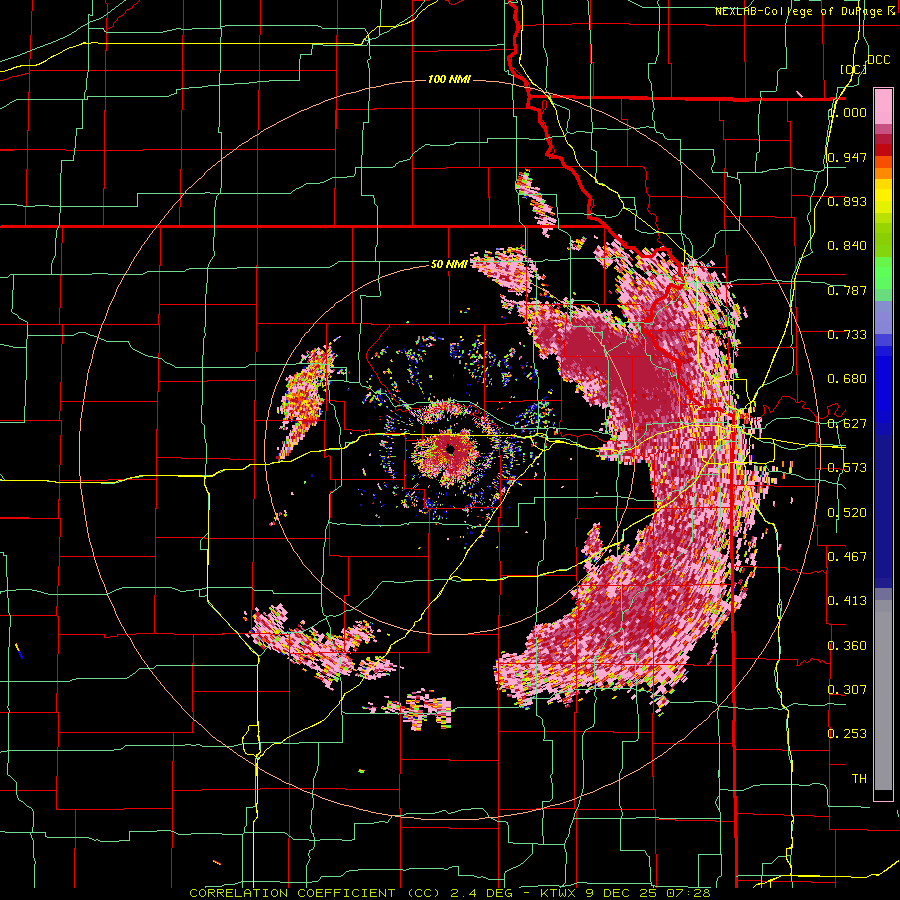Pick the yellow segment of the color bar

tap(883, 197)
